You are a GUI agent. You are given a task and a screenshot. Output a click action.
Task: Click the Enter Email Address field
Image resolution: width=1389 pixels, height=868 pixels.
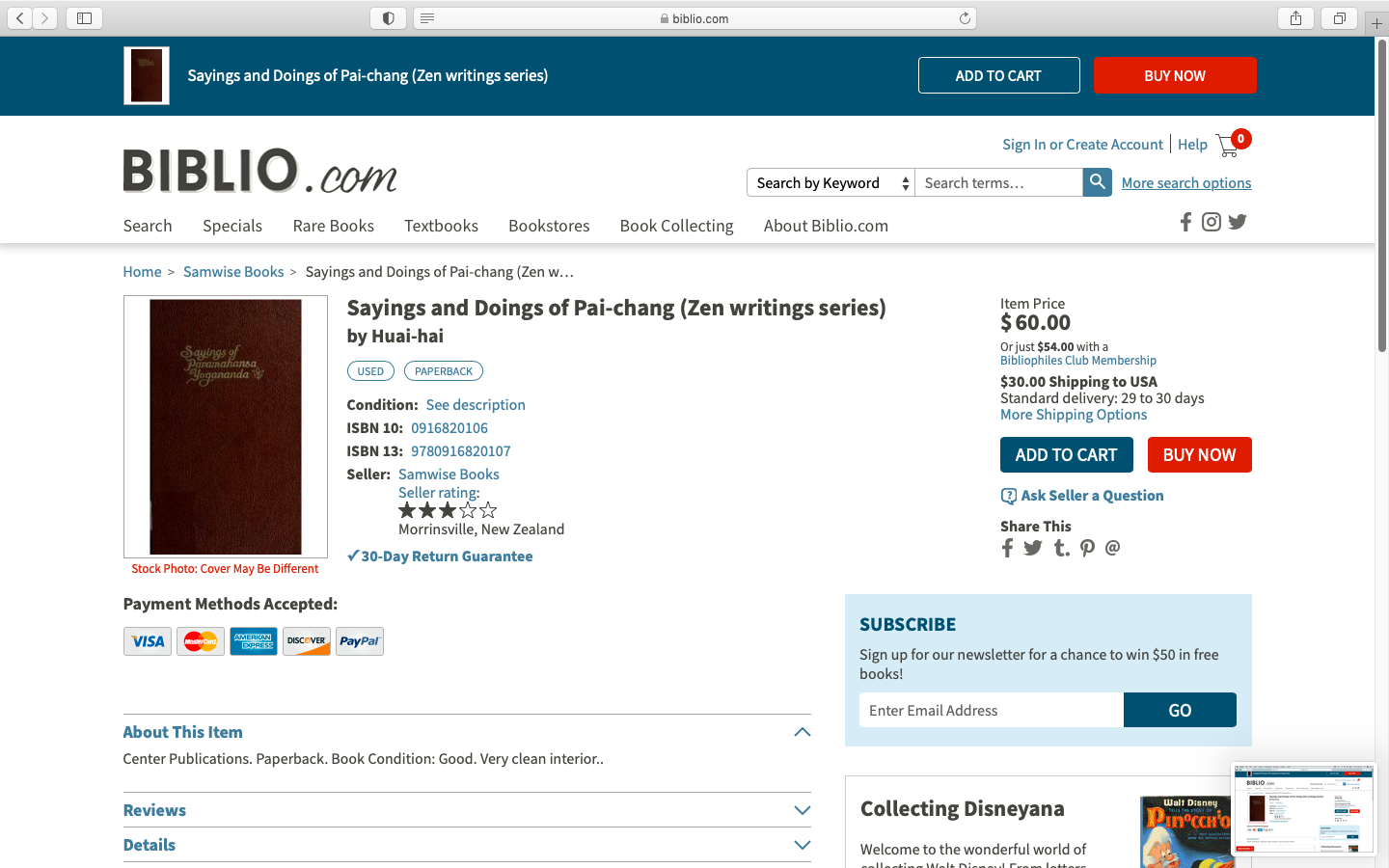pyautogui.click(x=992, y=710)
